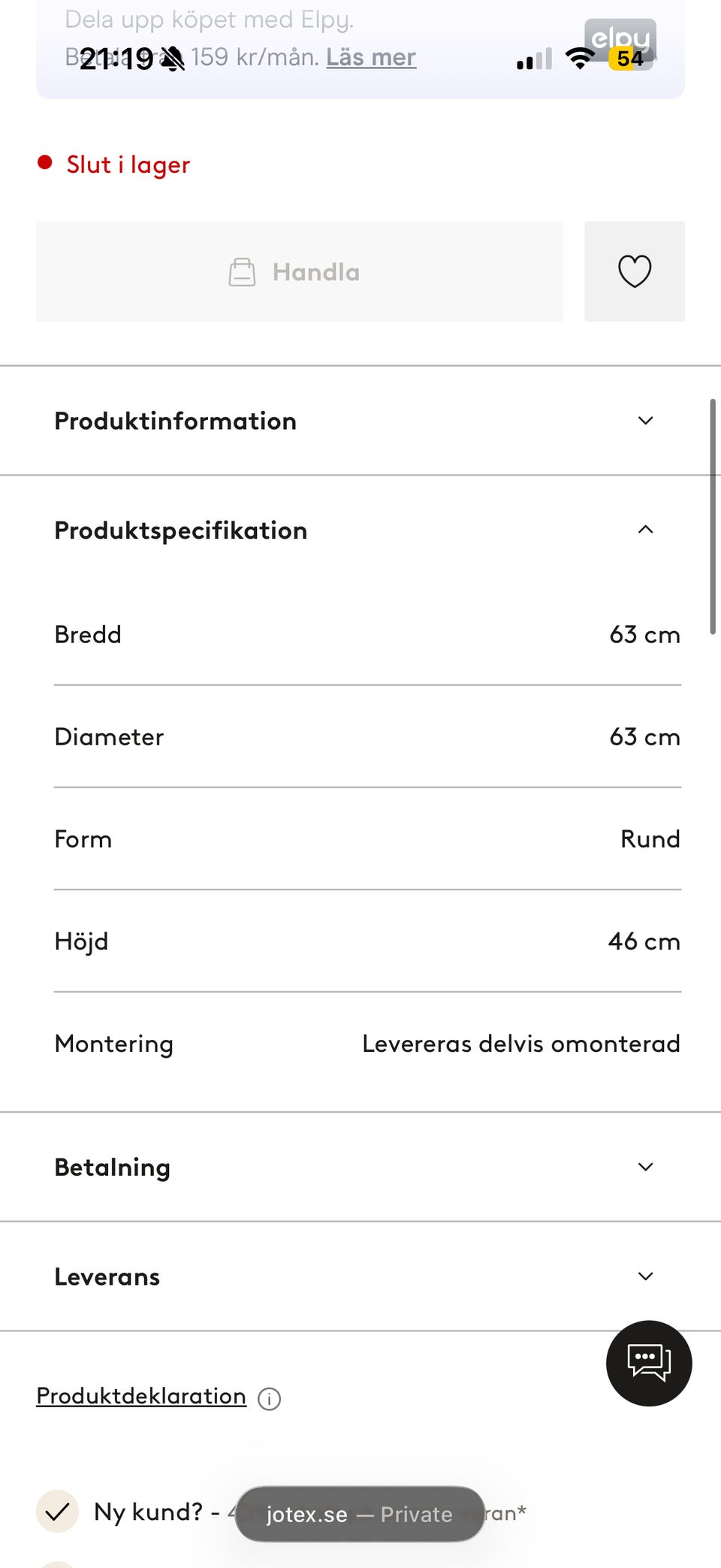Screen dimensions: 721x1568
Task: Click the page scrollbar indicator
Action: point(713,517)
